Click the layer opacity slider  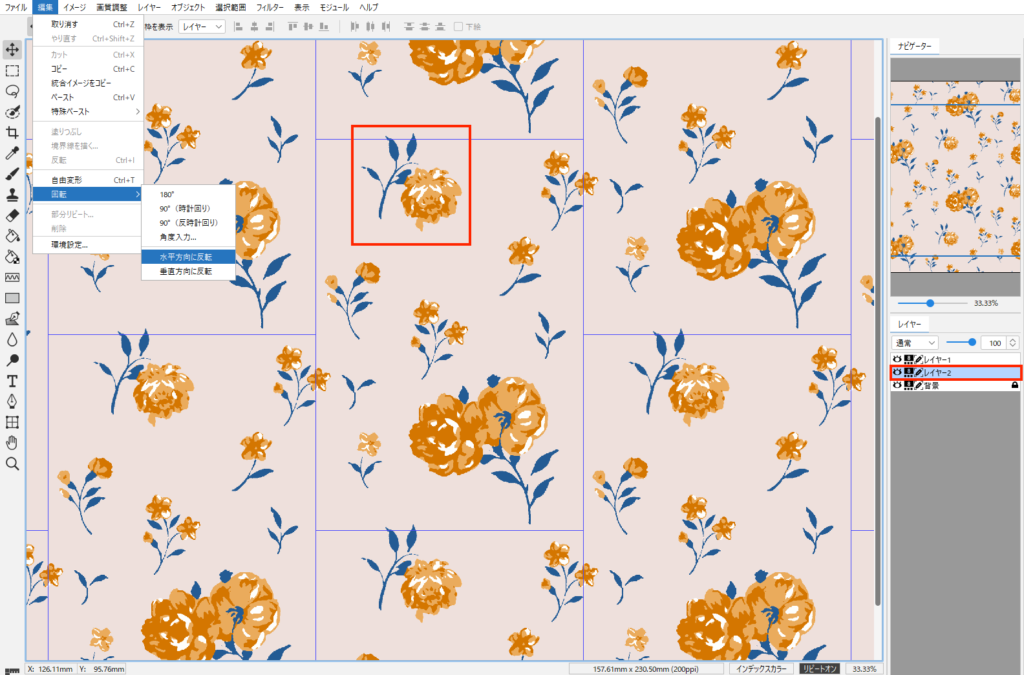(x=961, y=343)
